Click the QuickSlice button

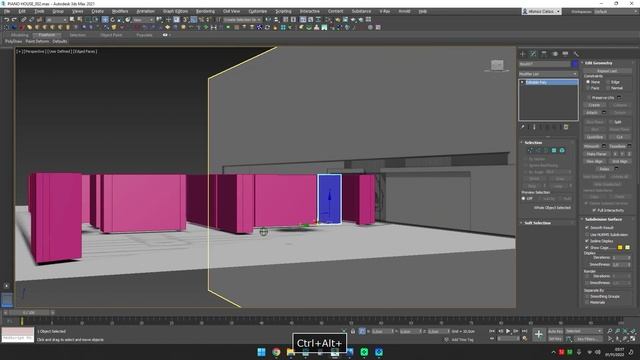pos(595,137)
